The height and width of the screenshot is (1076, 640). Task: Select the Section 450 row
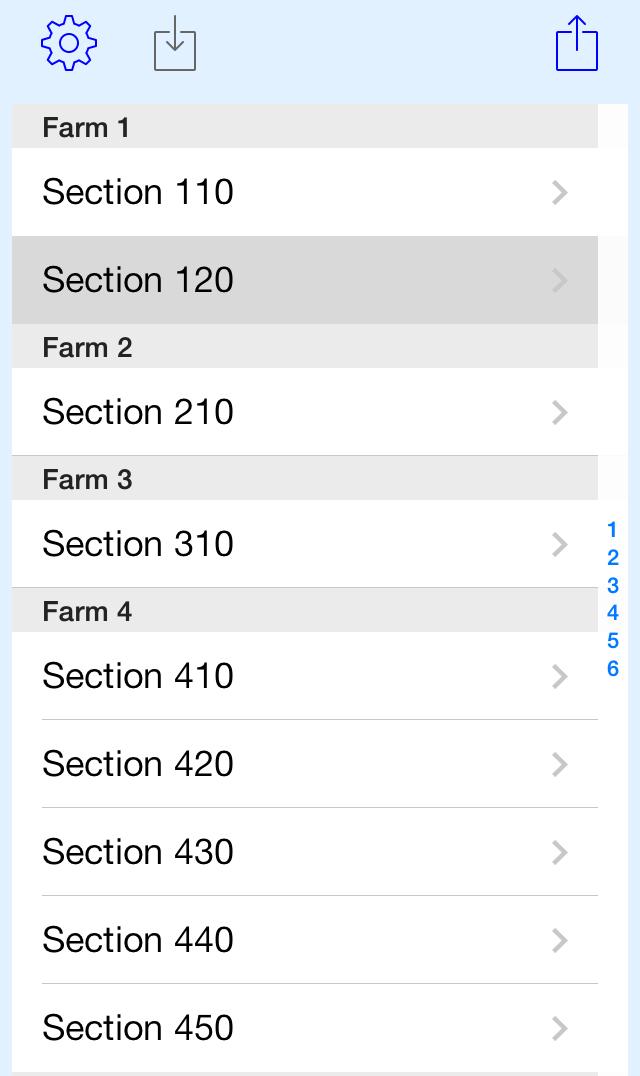[x=305, y=1028]
